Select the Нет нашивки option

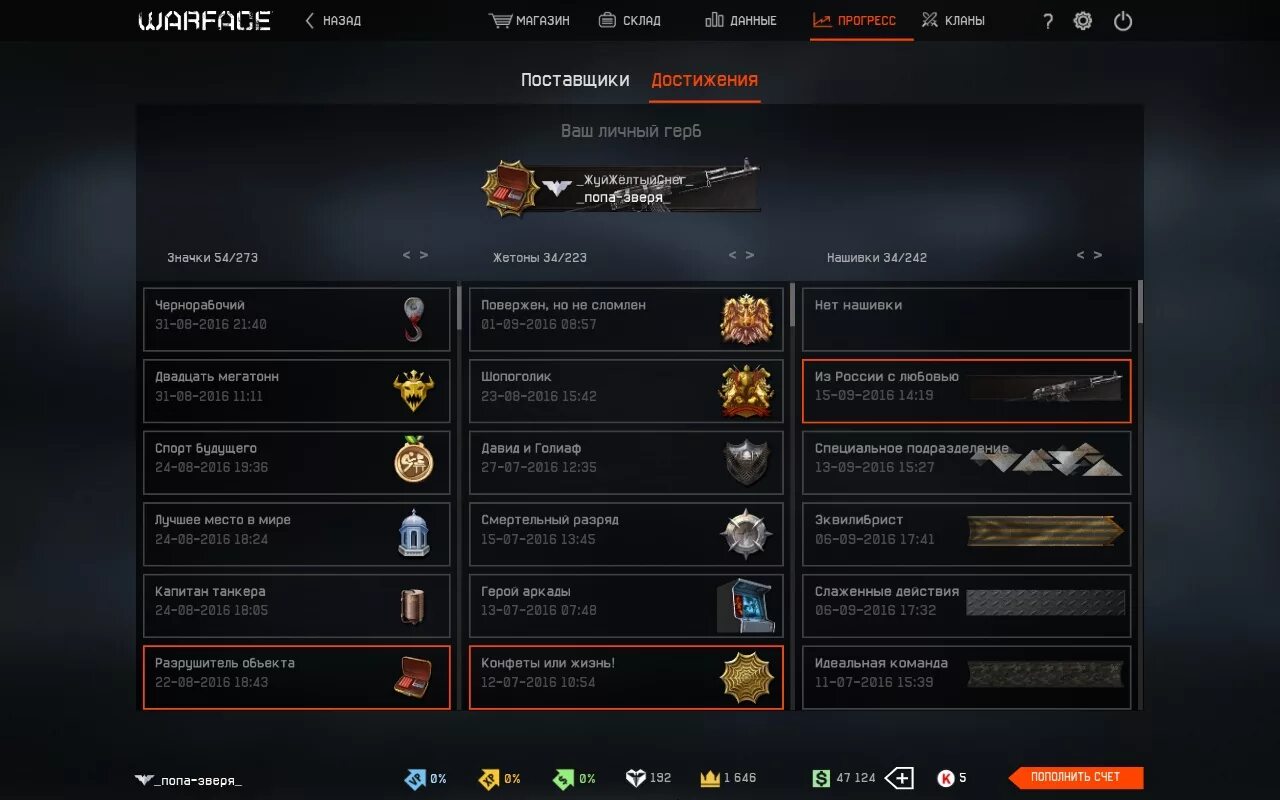click(x=967, y=320)
